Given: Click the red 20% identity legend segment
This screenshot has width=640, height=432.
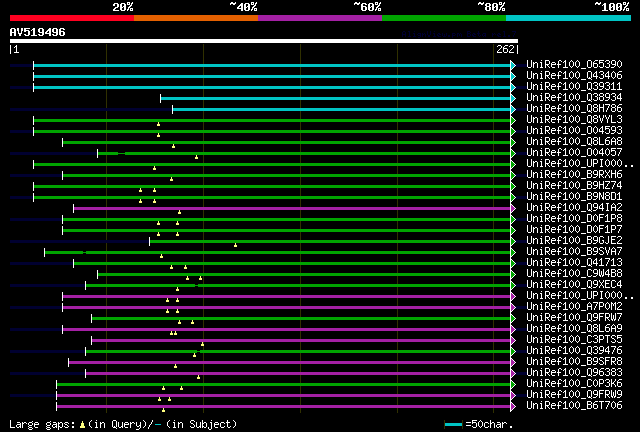Looking at the screenshot, I should coord(72,18).
